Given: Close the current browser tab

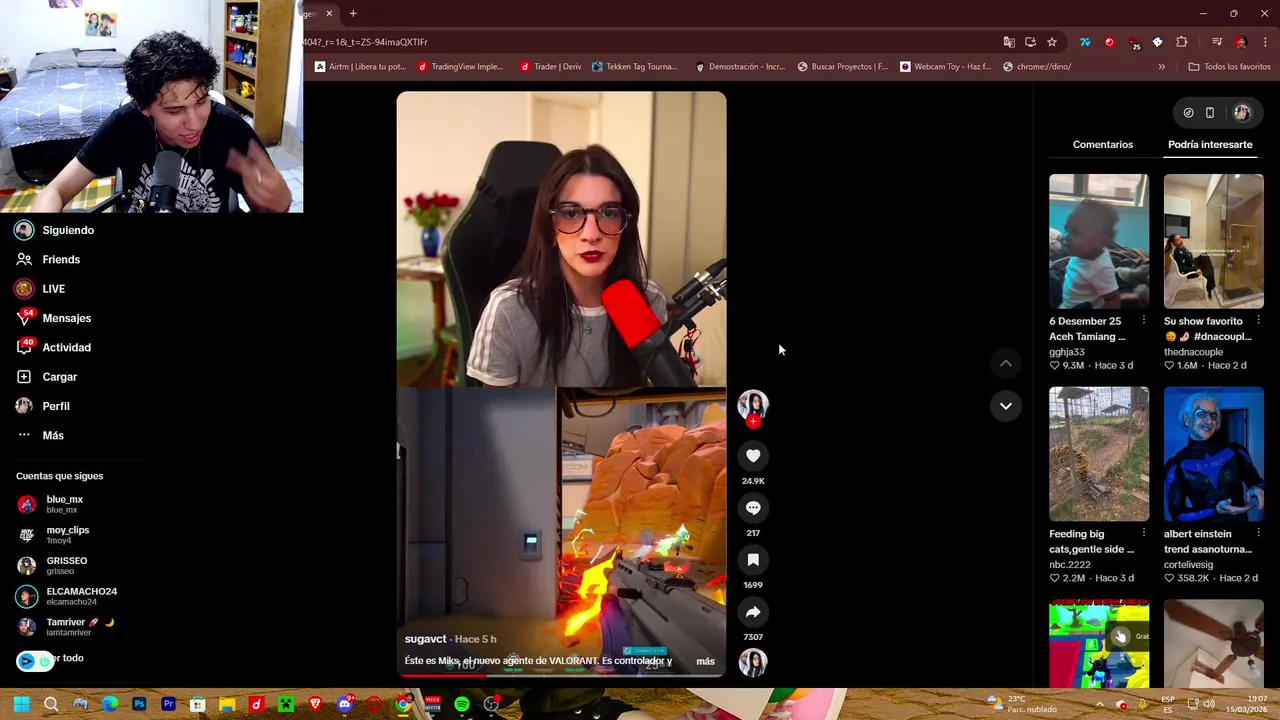Looking at the screenshot, I should click(329, 13).
